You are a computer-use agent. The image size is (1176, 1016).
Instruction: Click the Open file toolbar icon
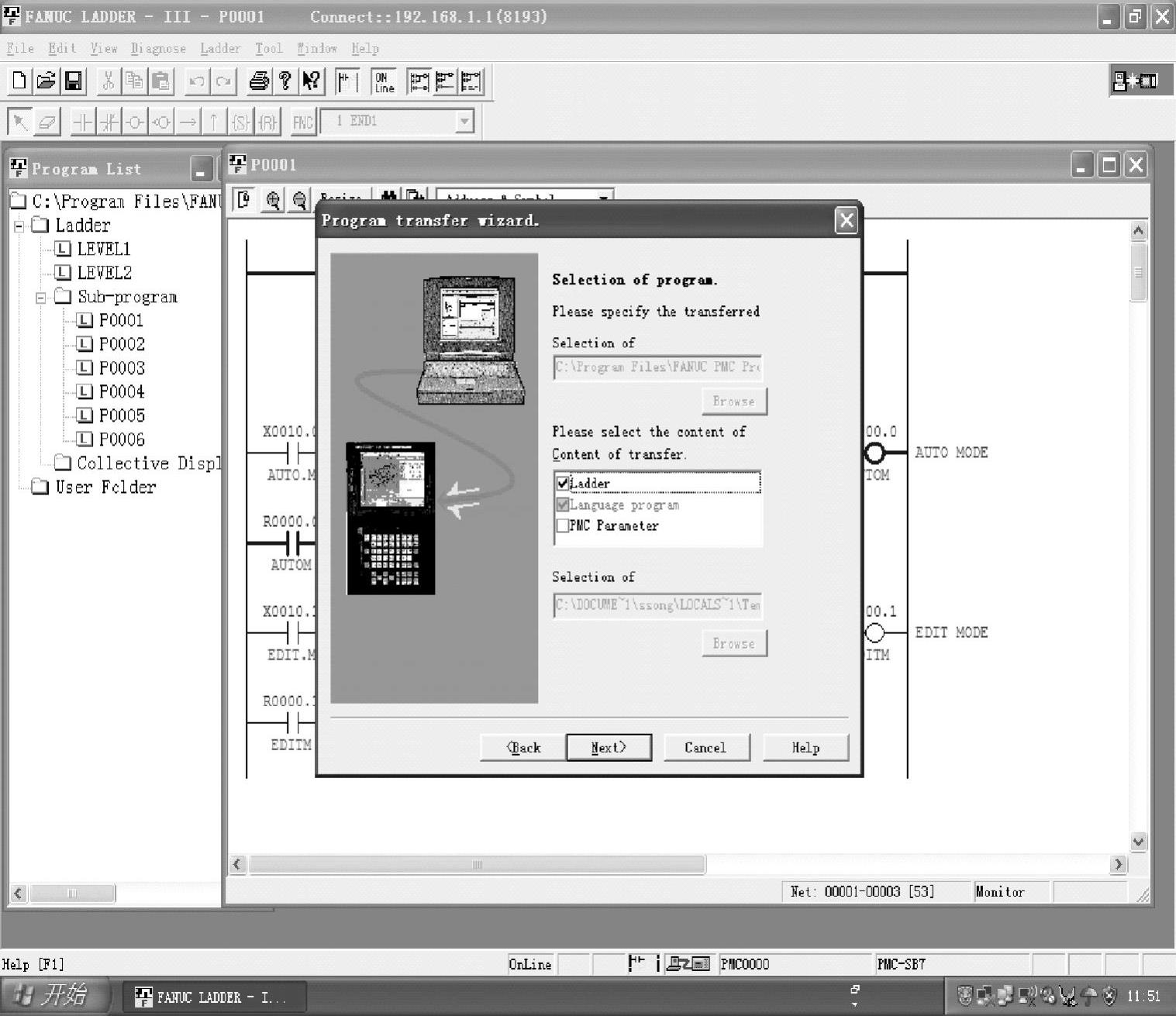coord(47,81)
